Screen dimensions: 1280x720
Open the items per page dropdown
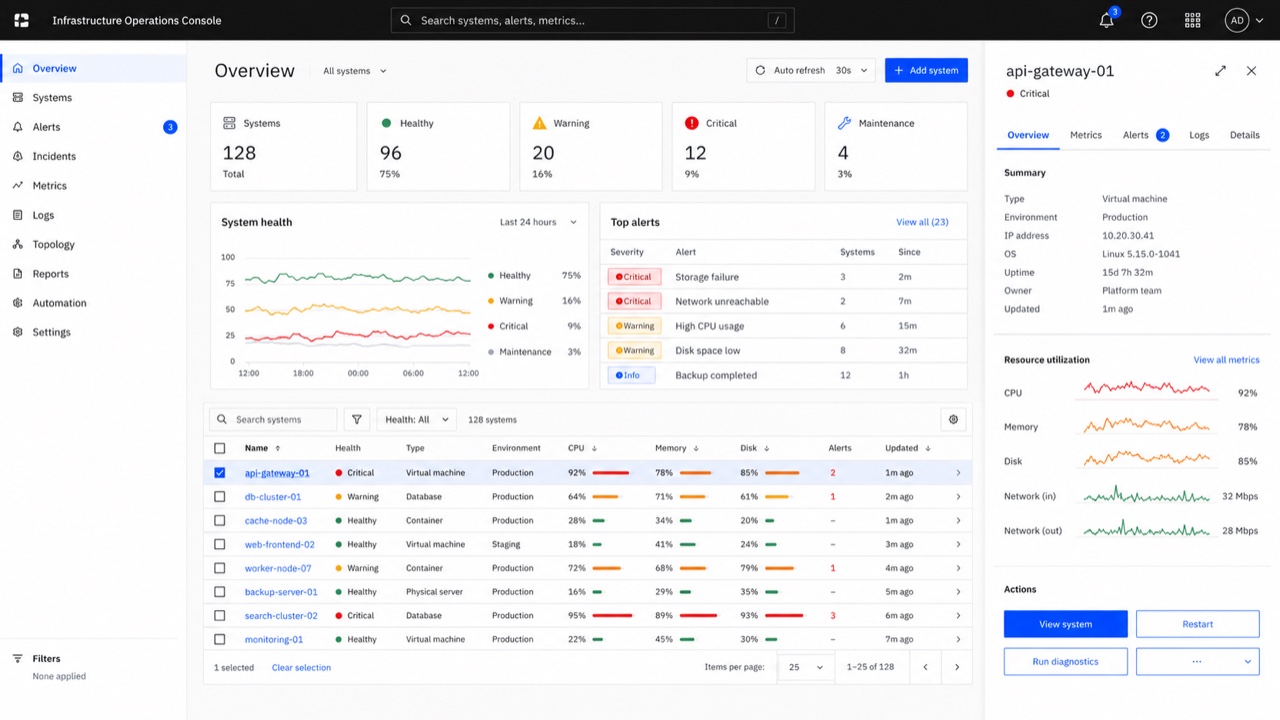(x=806, y=667)
